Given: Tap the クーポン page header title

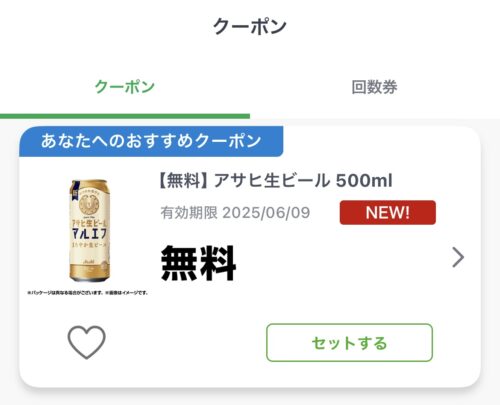Looking at the screenshot, I should point(250,26).
